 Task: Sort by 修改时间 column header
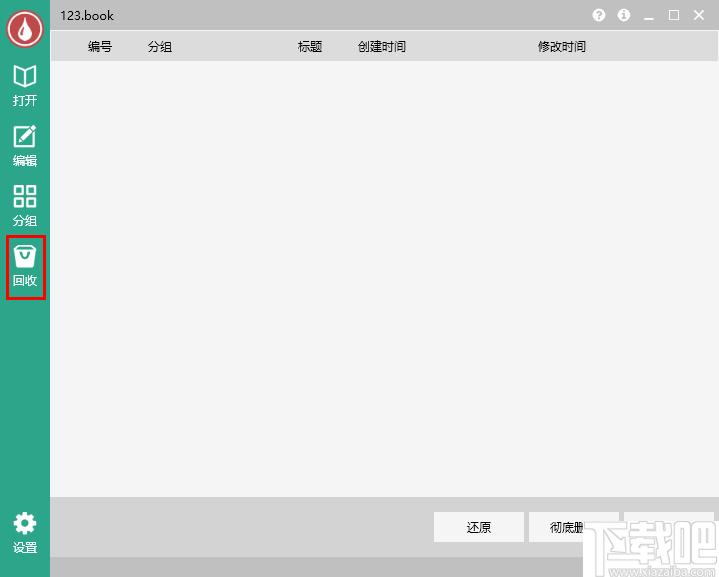click(x=562, y=46)
